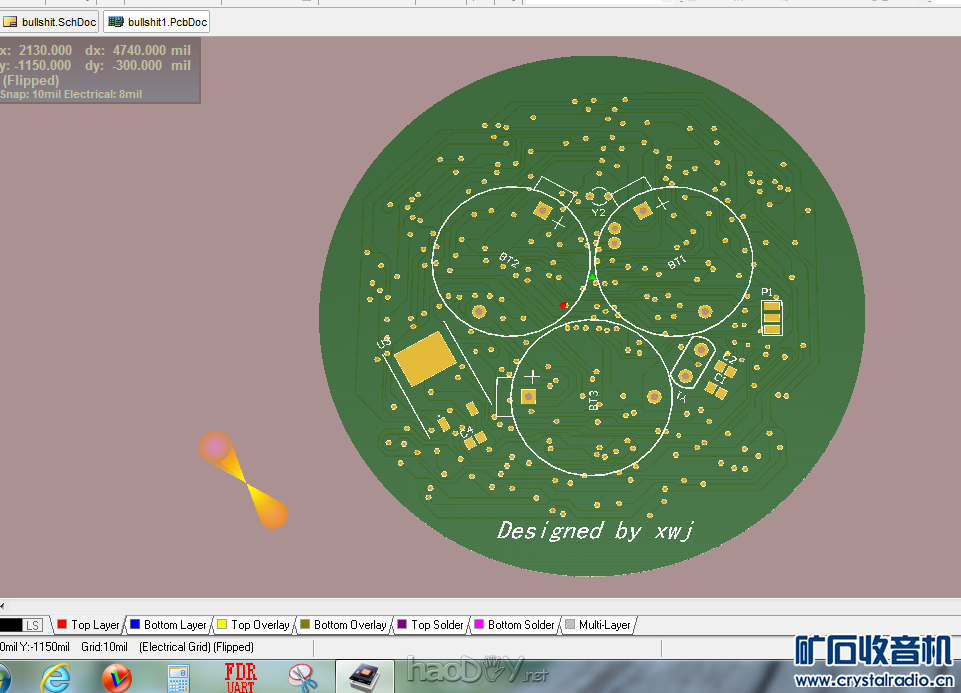Click the black current-layer color box
Screen dimensions: 961x693
click(10, 625)
